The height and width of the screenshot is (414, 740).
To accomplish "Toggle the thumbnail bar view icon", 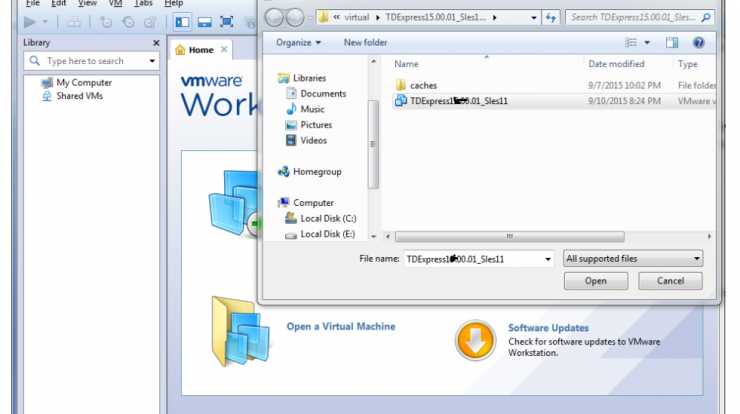I will tap(204, 22).
